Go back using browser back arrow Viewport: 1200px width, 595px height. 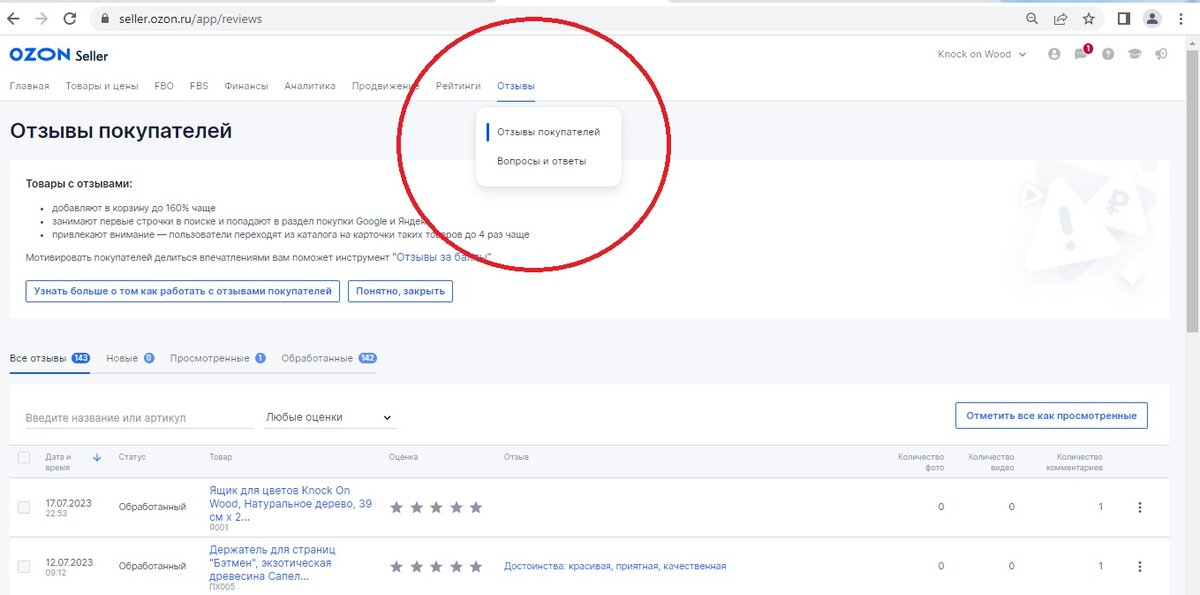tap(15, 18)
